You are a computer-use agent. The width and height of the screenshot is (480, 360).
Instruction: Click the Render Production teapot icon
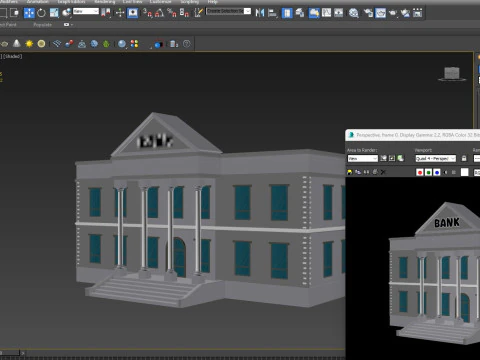(x=393, y=13)
